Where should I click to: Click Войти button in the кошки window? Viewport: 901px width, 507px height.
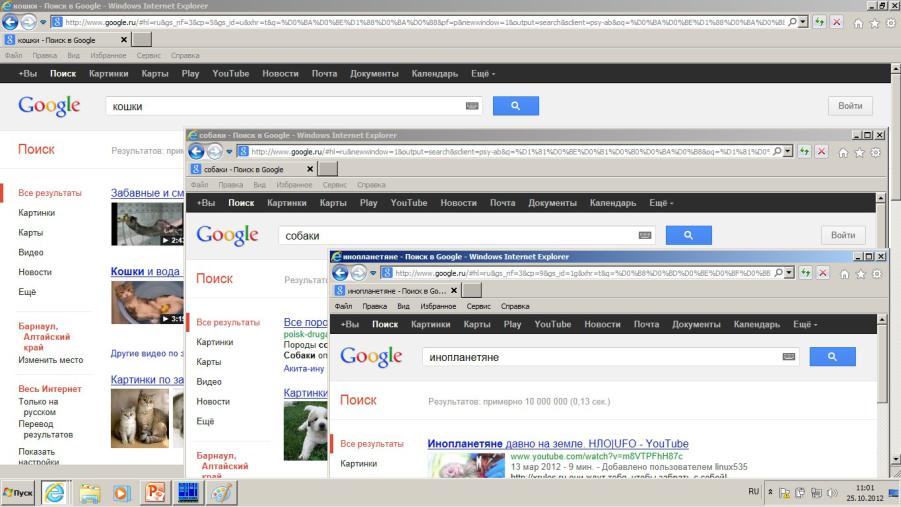(x=850, y=106)
